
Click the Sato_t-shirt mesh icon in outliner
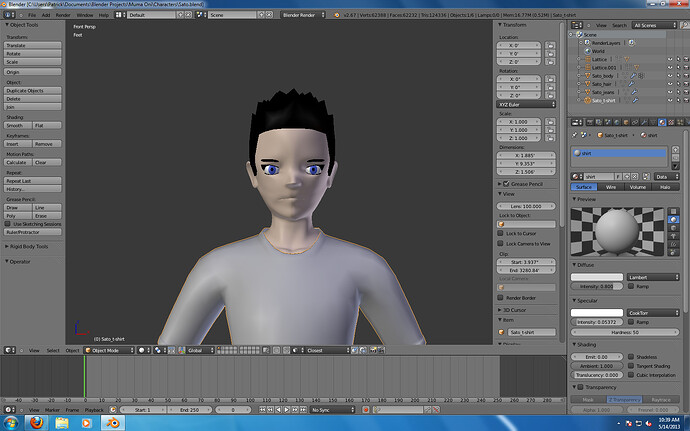click(587, 100)
